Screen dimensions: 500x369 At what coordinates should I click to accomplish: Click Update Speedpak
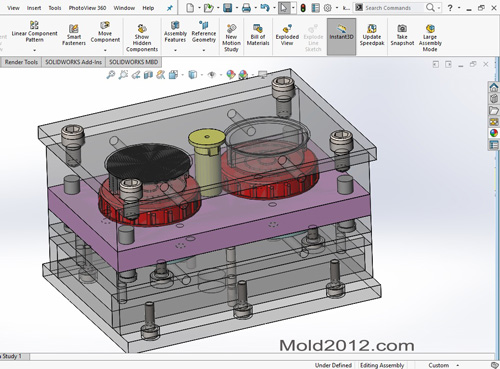372,34
